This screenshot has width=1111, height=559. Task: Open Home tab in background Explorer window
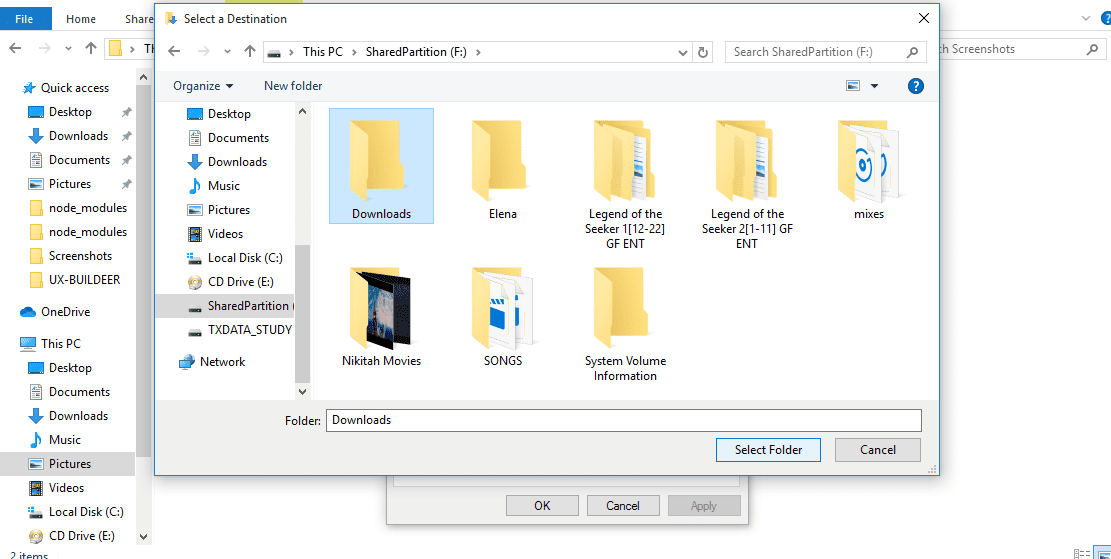(81, 19)
